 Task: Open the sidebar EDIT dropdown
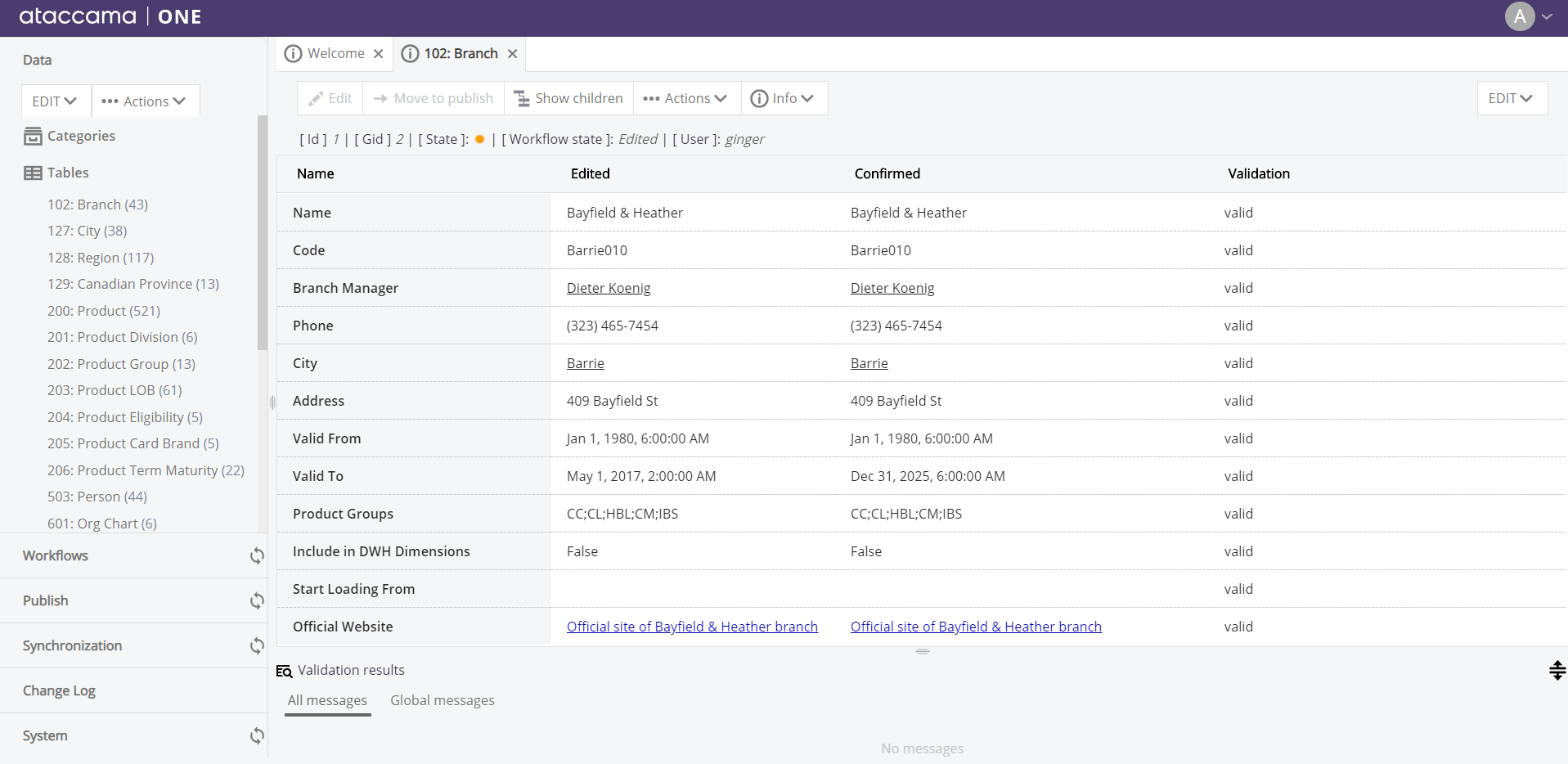pos(55,101)
